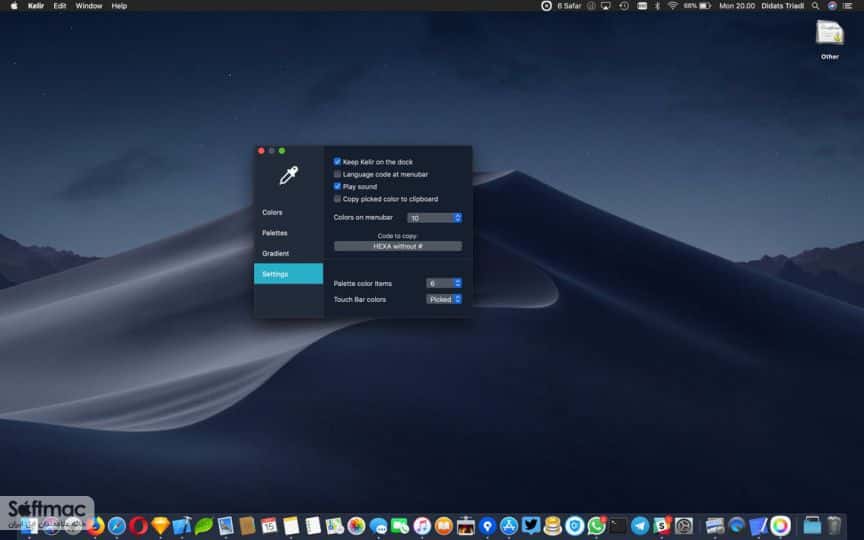Open Photos from the dock
This screenshot has width=864, height=540.
[356, 526]
